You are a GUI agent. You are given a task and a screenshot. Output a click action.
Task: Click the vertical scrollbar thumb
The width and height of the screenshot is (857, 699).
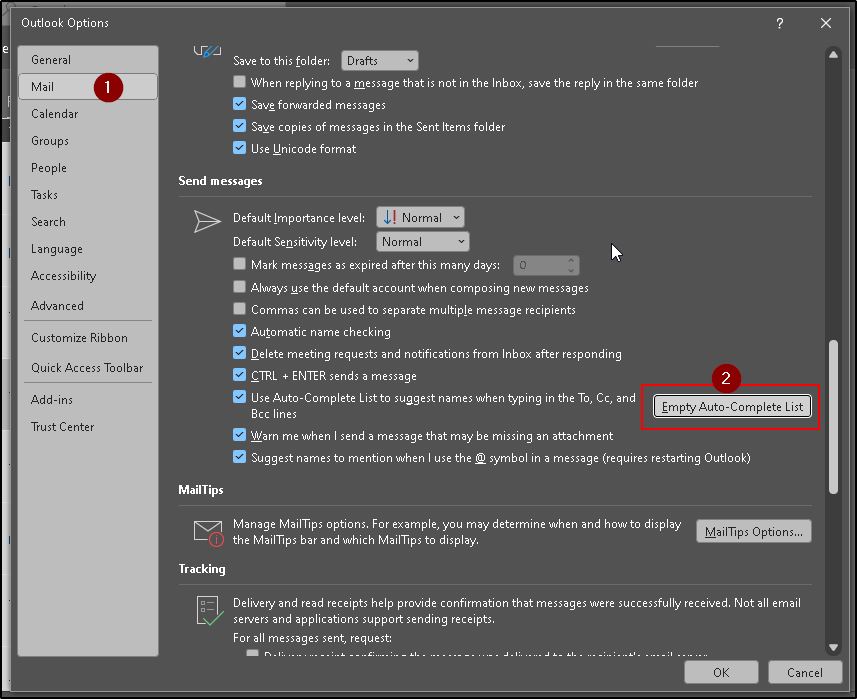(833, 417)
